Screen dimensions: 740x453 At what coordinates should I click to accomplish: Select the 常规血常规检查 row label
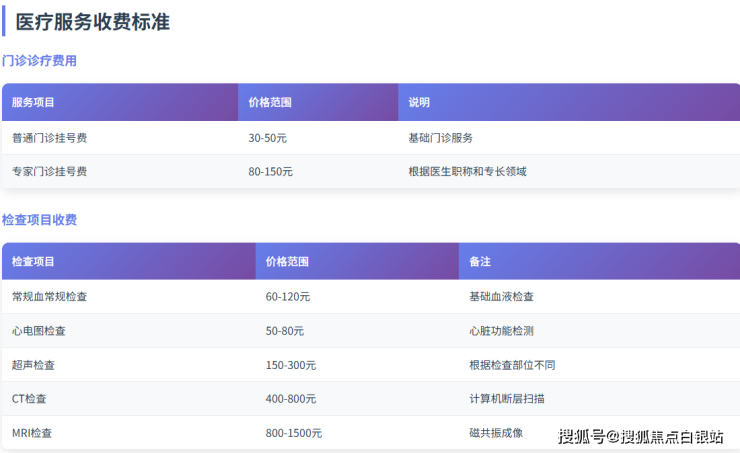49,297
